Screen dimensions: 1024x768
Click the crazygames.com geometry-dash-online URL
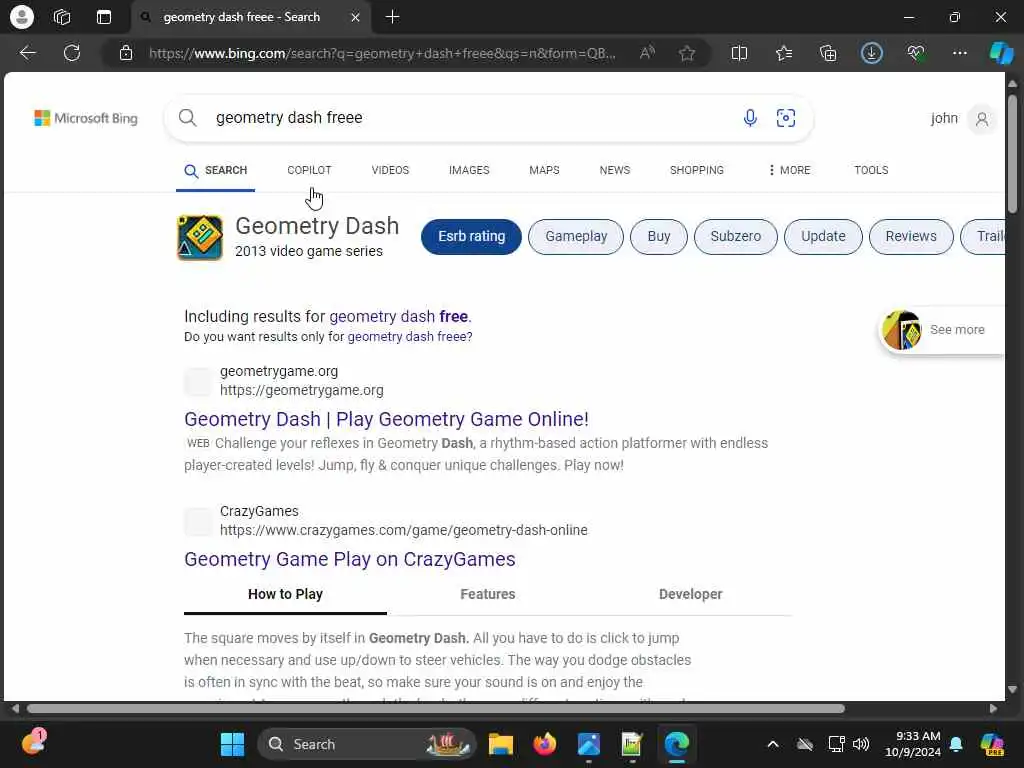(x=404, y=530)
